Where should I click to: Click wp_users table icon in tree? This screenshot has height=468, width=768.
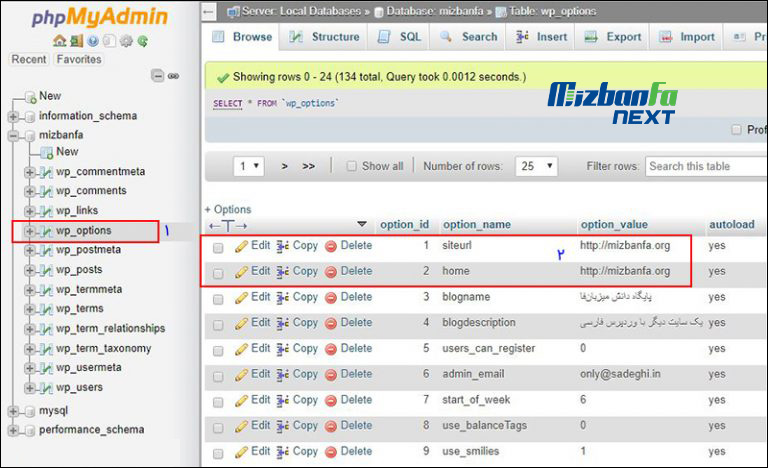pyautogui.click(x=46, y=388)
